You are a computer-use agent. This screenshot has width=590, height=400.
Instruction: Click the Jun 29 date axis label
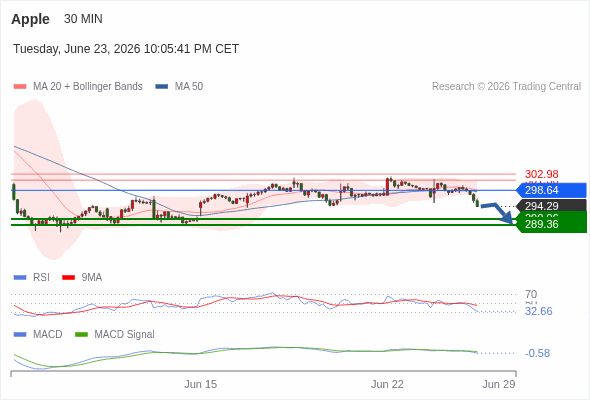[x=499, y=384]
